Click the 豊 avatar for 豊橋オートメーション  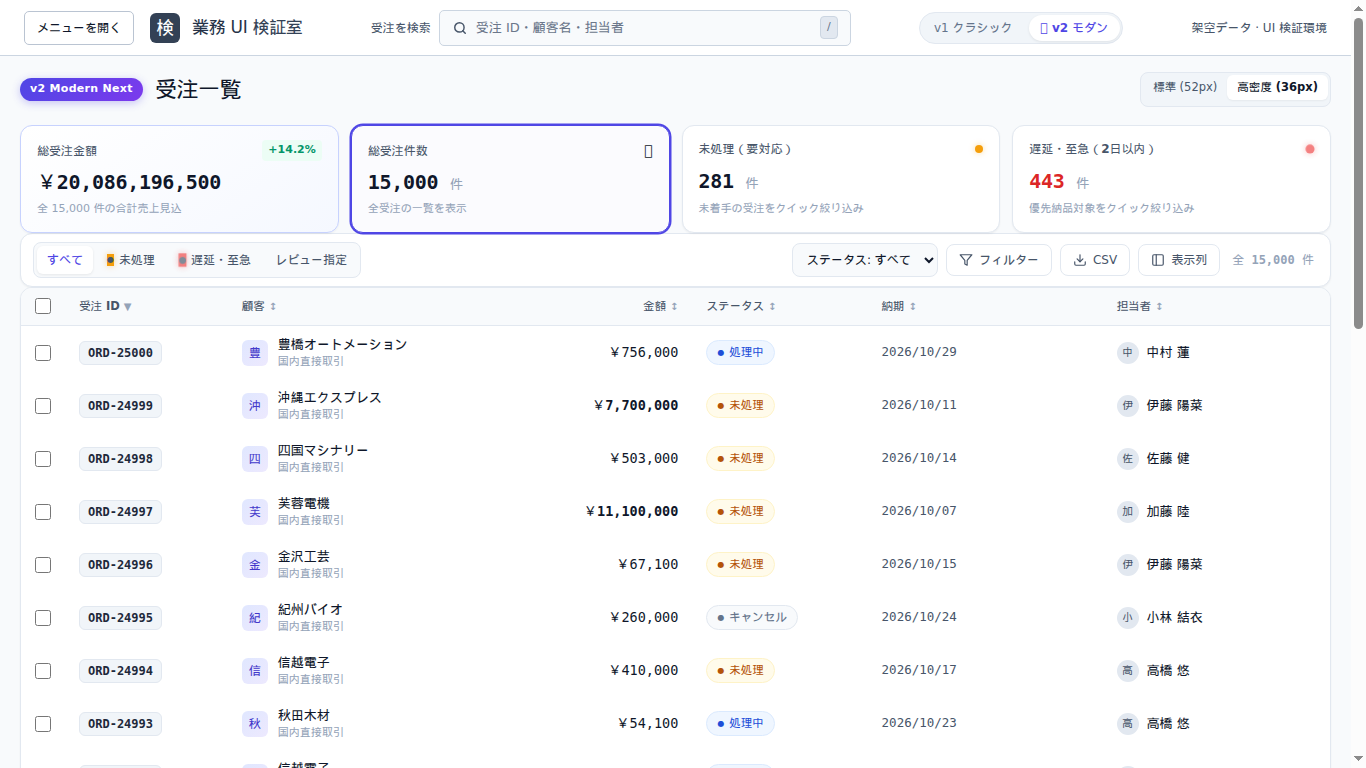click(255, 353)
